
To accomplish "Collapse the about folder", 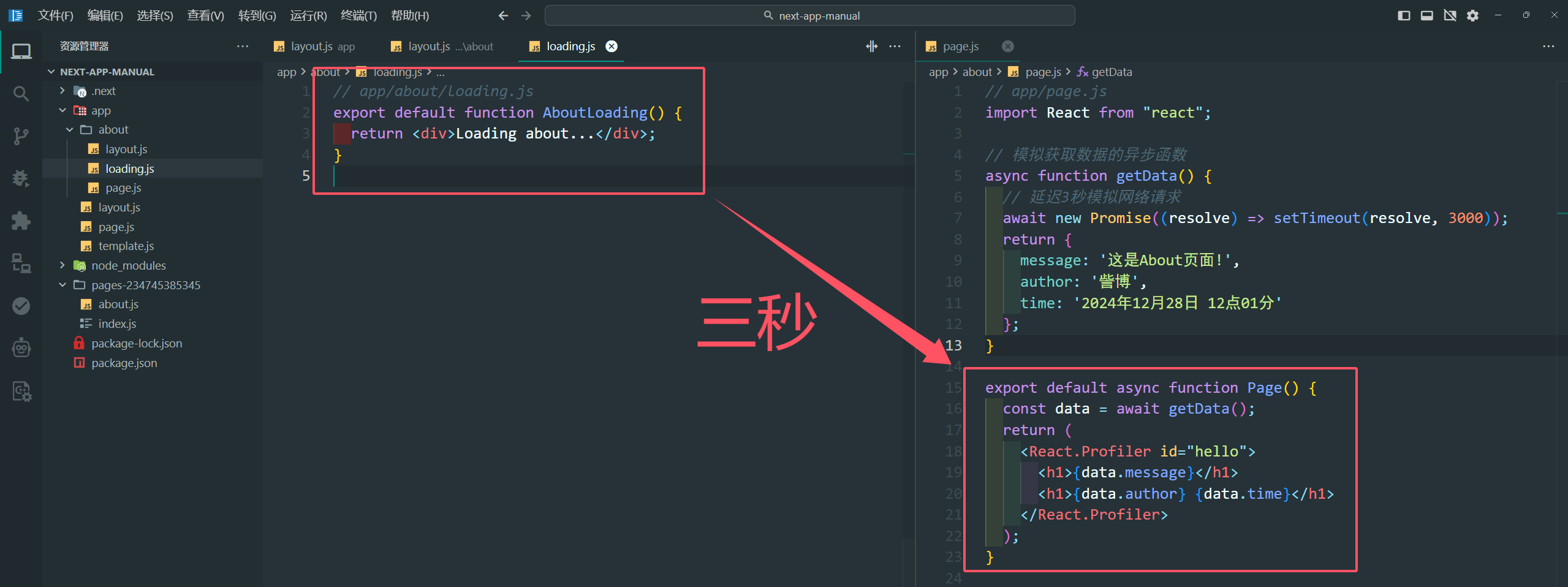I will tap(69, 129).
